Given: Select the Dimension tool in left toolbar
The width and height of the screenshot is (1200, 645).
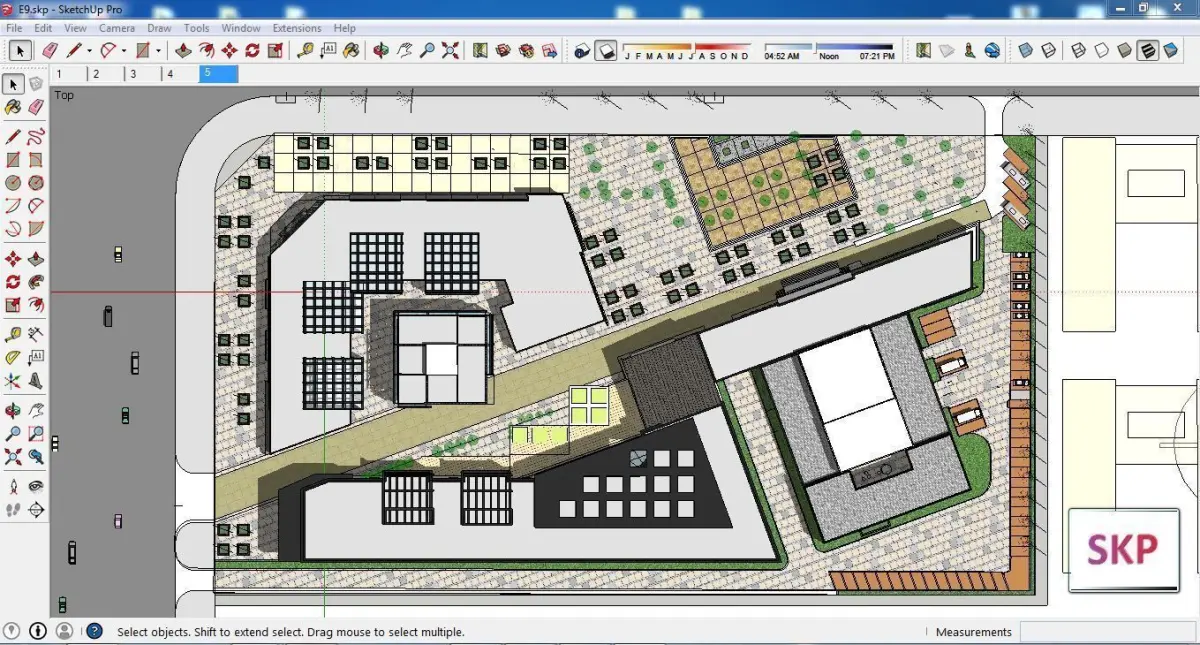Looking at the screenshot, I should coord(36,334).
